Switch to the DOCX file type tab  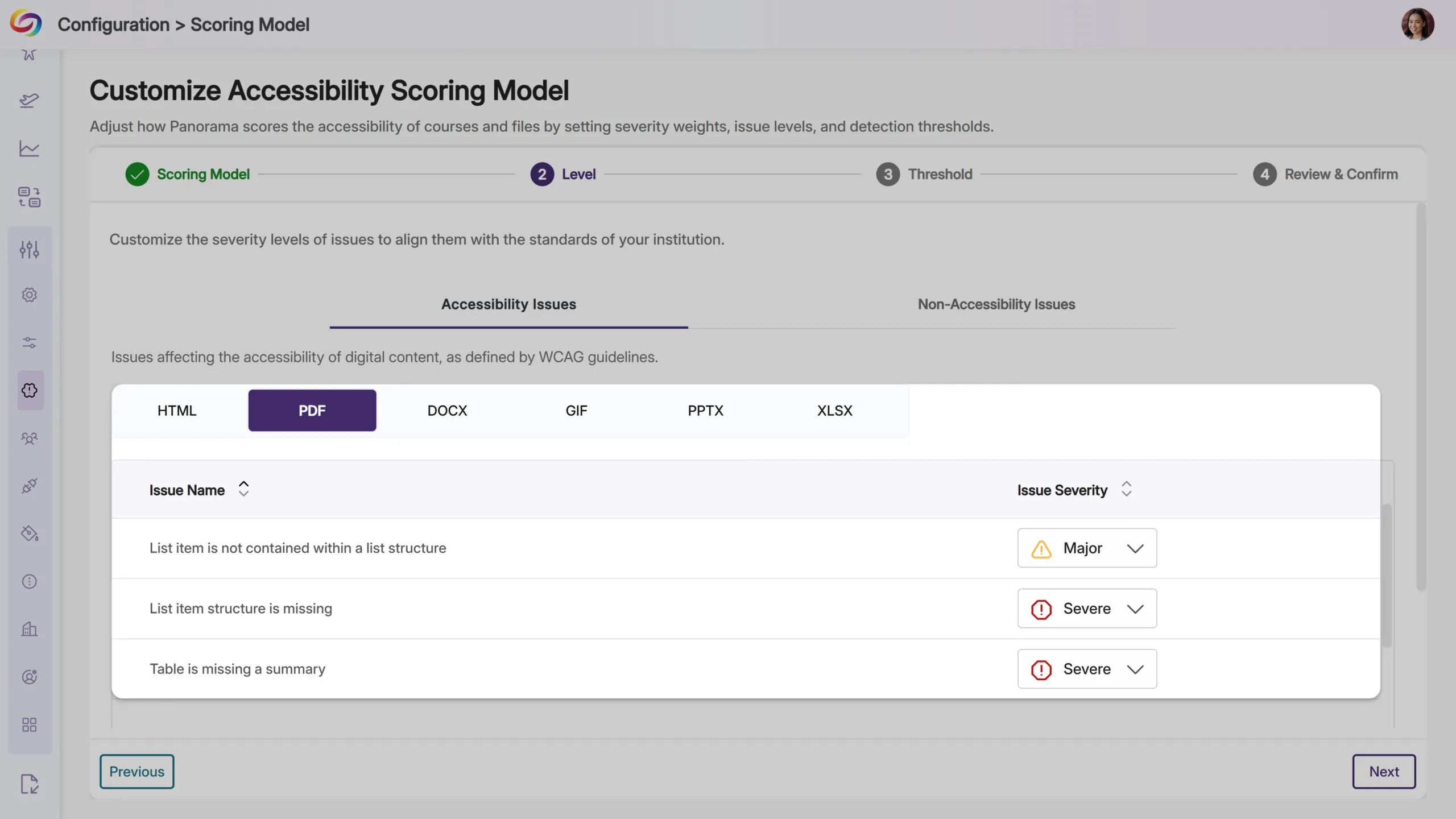click(447, 410)
